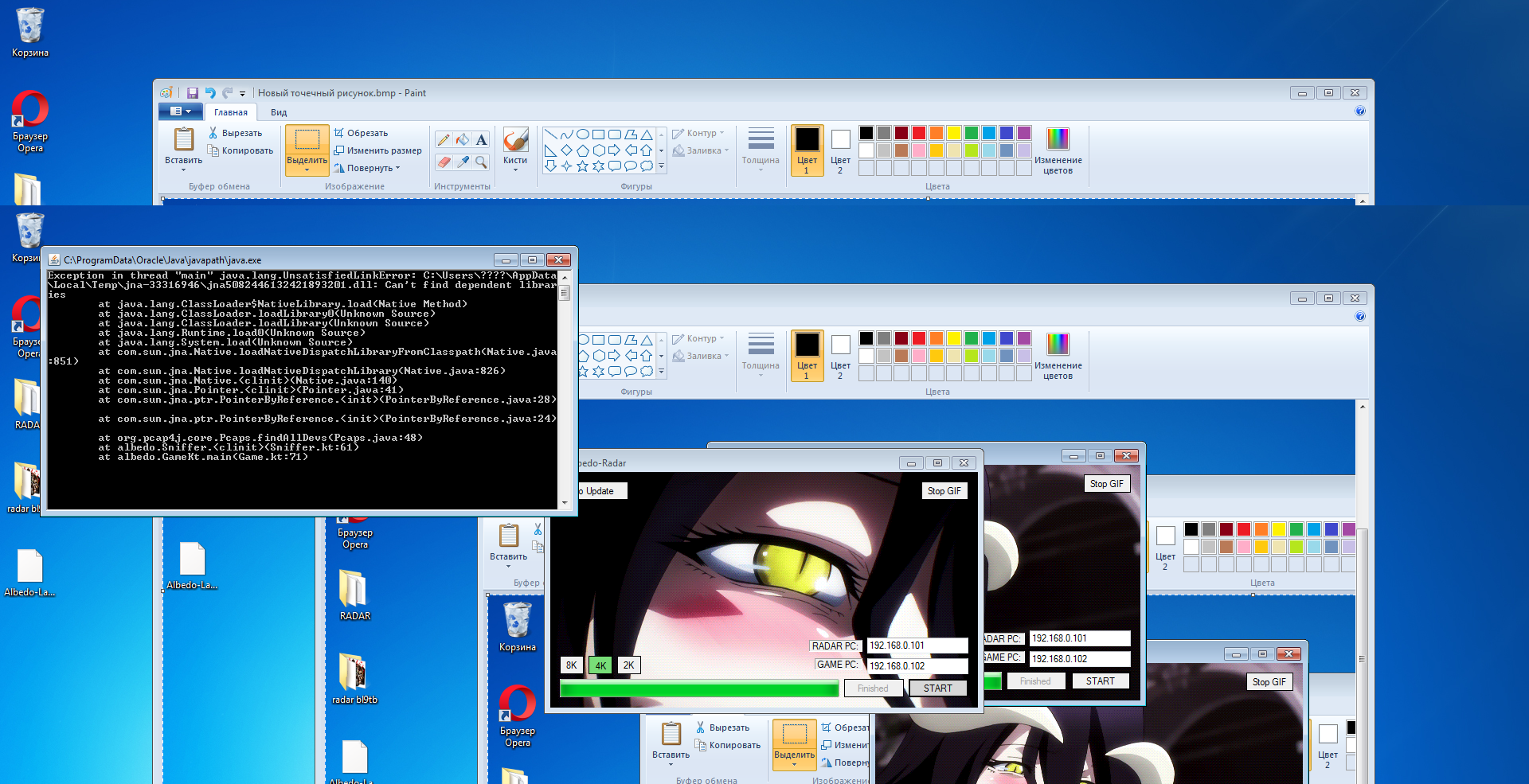Expand the Кисти brushes dropdown arrow
Viewport: 1529px width, 784px height.
tap(515, 170)
